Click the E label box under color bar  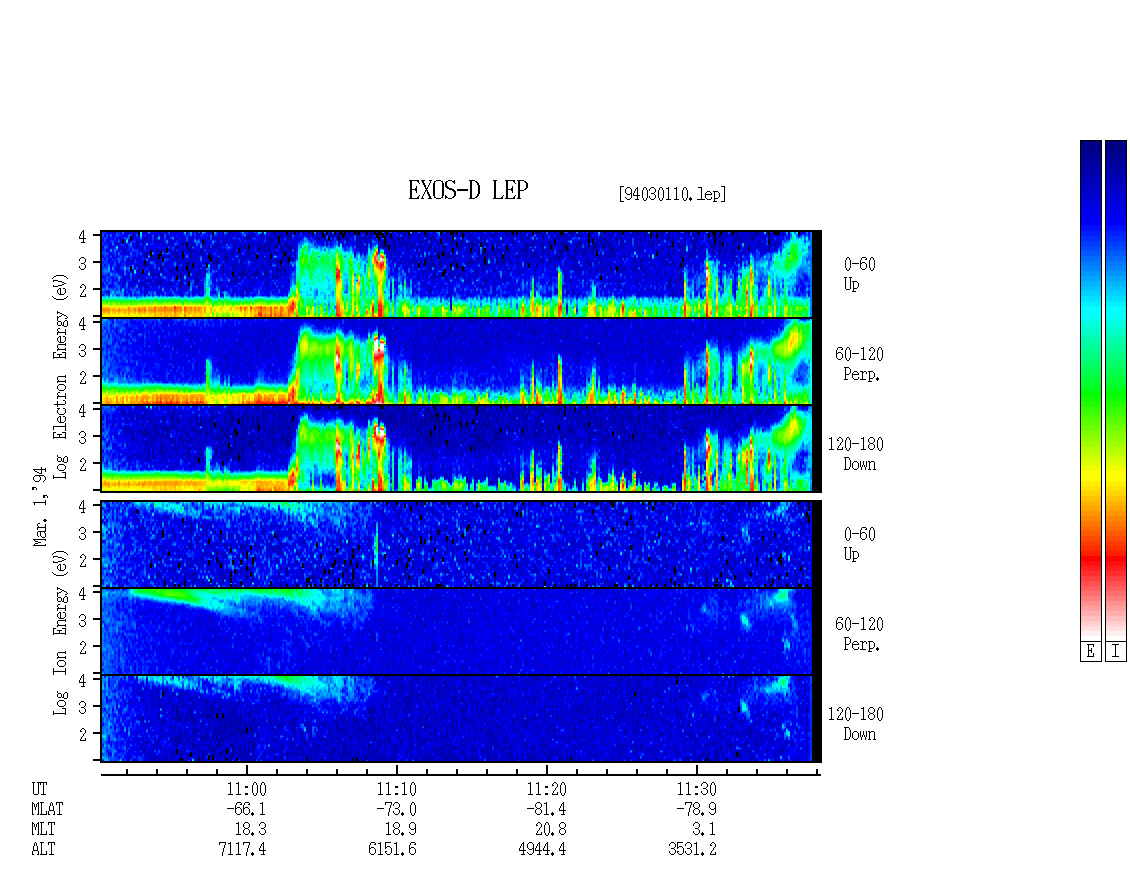coord(1090,652)
